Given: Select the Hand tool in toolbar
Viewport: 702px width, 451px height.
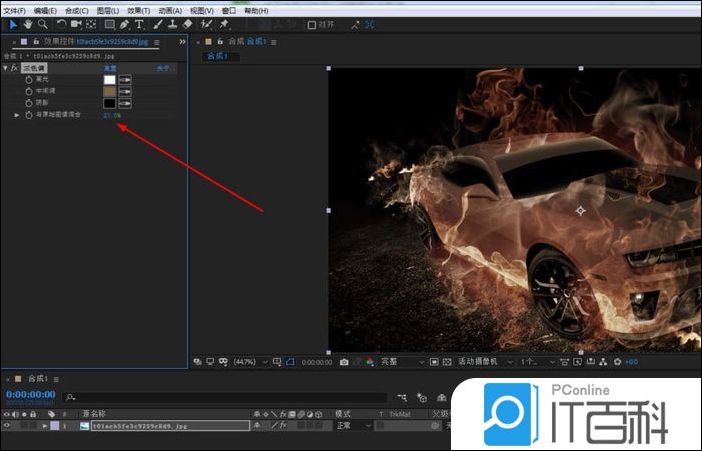Looking at the screenshot, I should pos(27,24).
